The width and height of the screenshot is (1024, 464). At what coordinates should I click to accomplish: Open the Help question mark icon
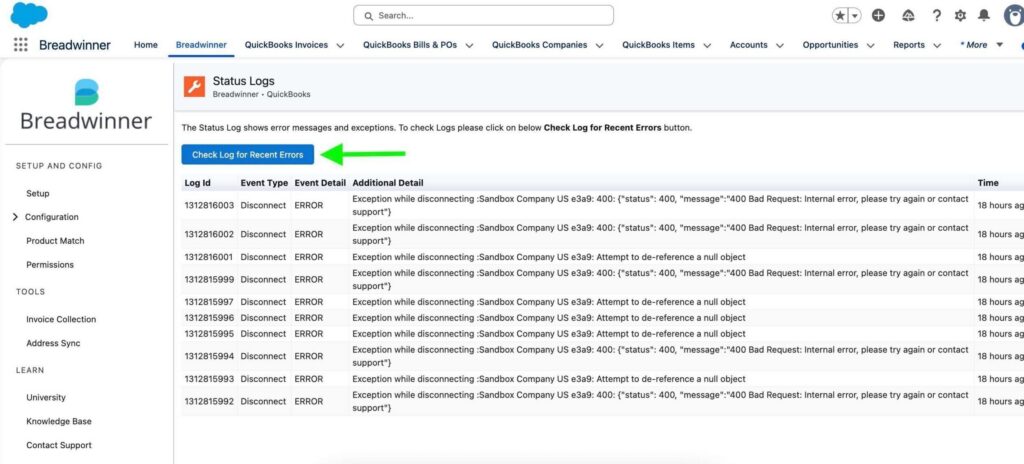(936, 16)
